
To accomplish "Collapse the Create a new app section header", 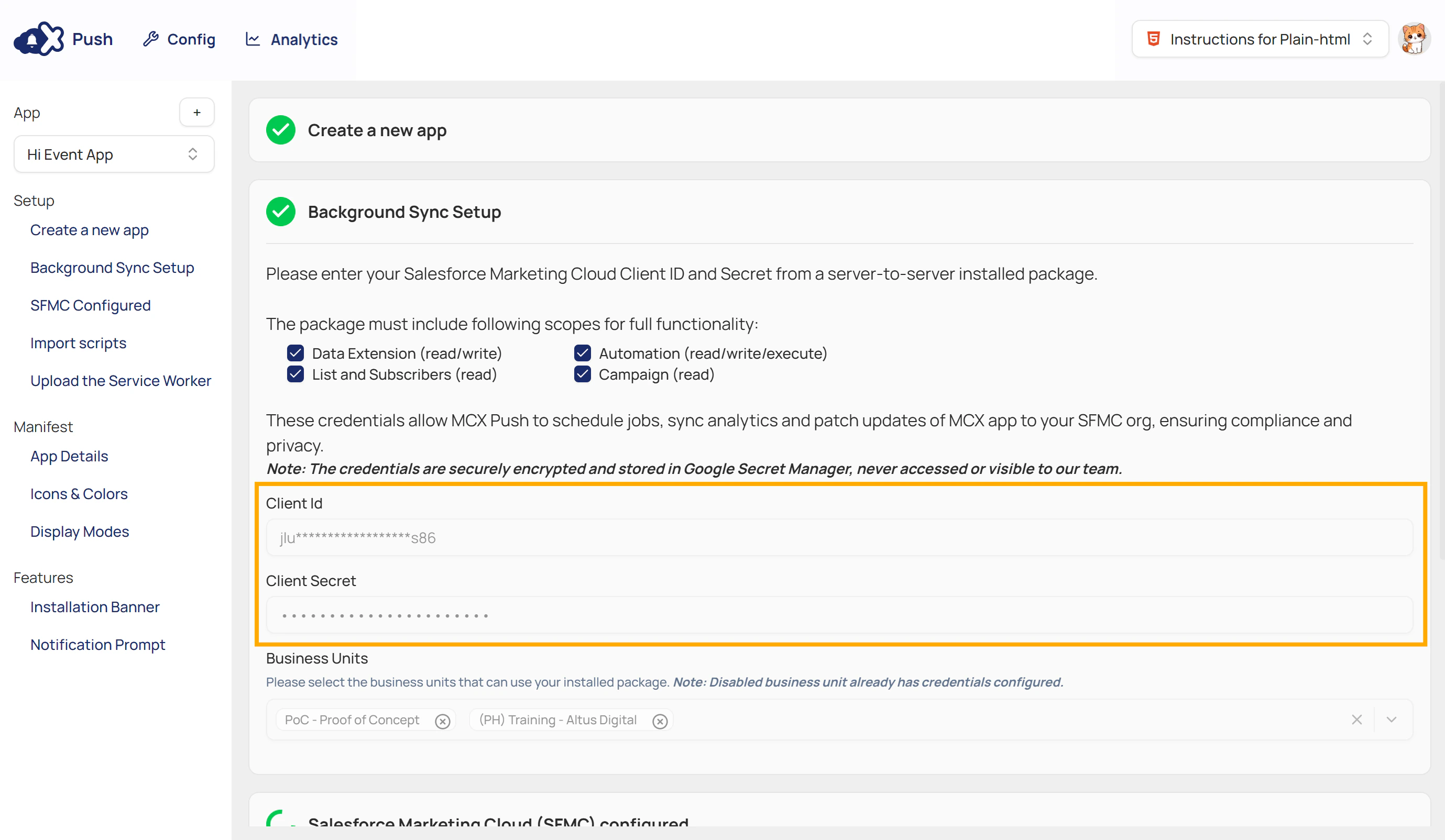I will click(839, 130).
